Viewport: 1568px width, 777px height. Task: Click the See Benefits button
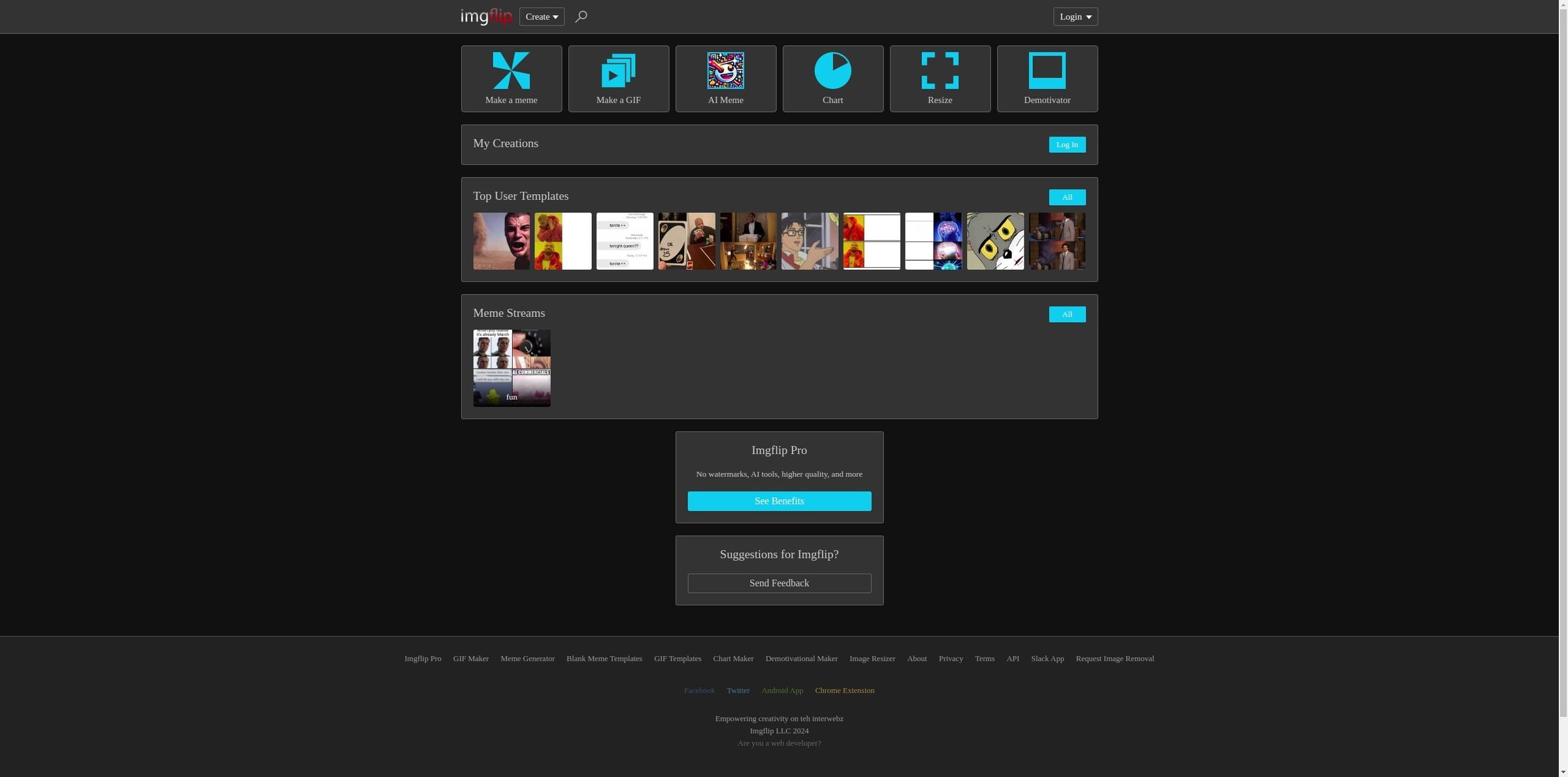[779, 501]
